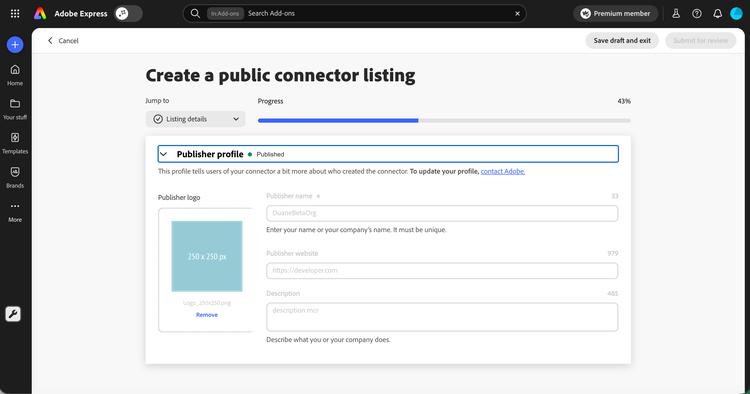Screen dimensions: 750x394
Task: Open the labs beaker icon
Action: pos(676,13)
